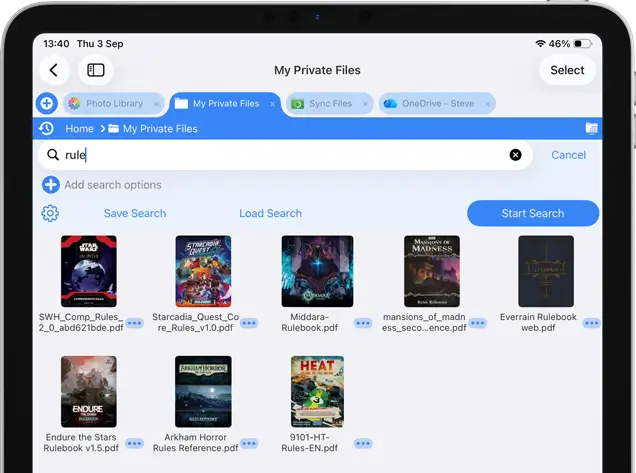Select file name Endure the Stars Rulebook v1.5.pdf
The image size is (636, 473).
point(81,443)
